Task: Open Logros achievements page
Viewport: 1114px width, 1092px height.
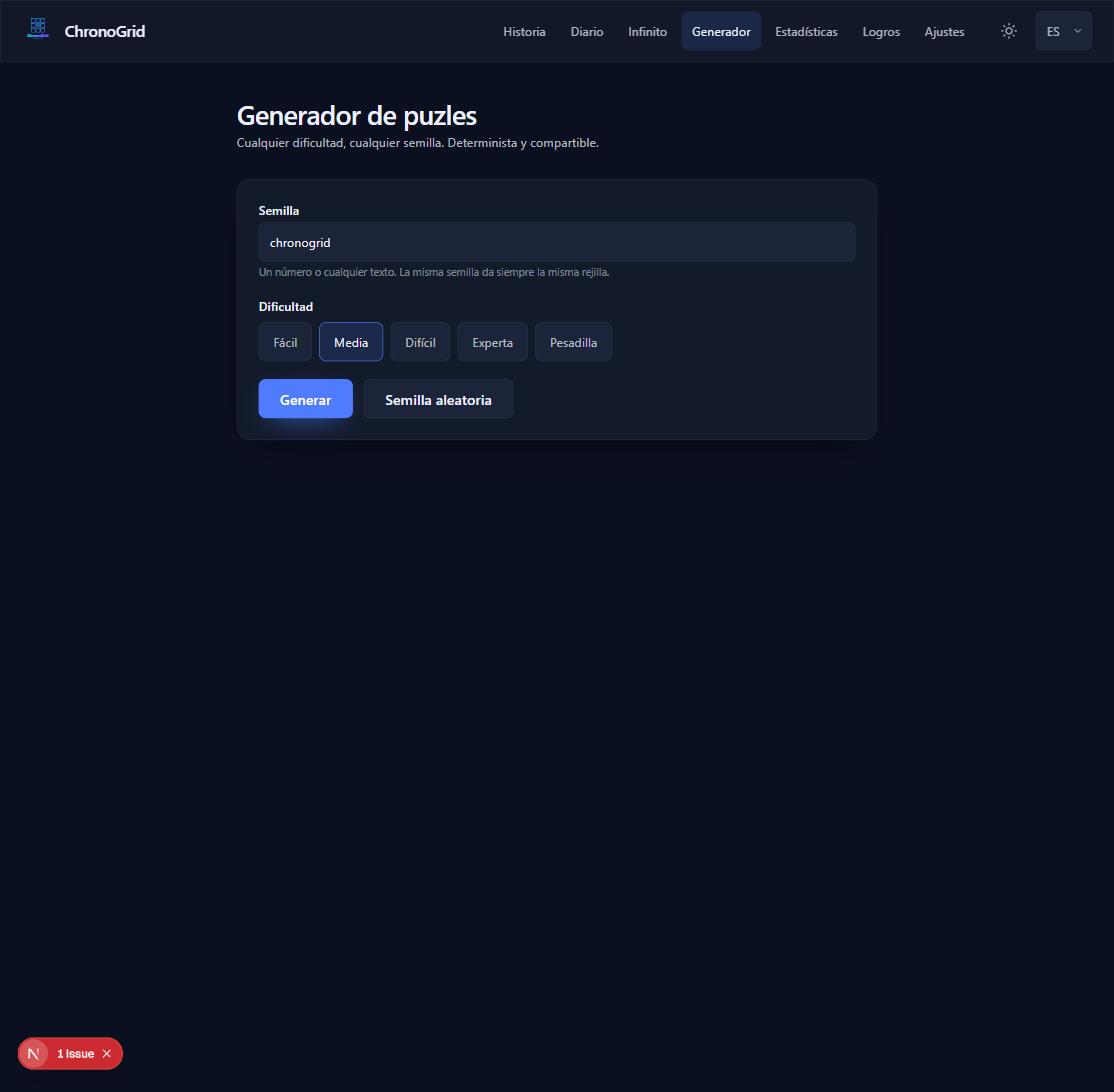Action: pos(881,31)
